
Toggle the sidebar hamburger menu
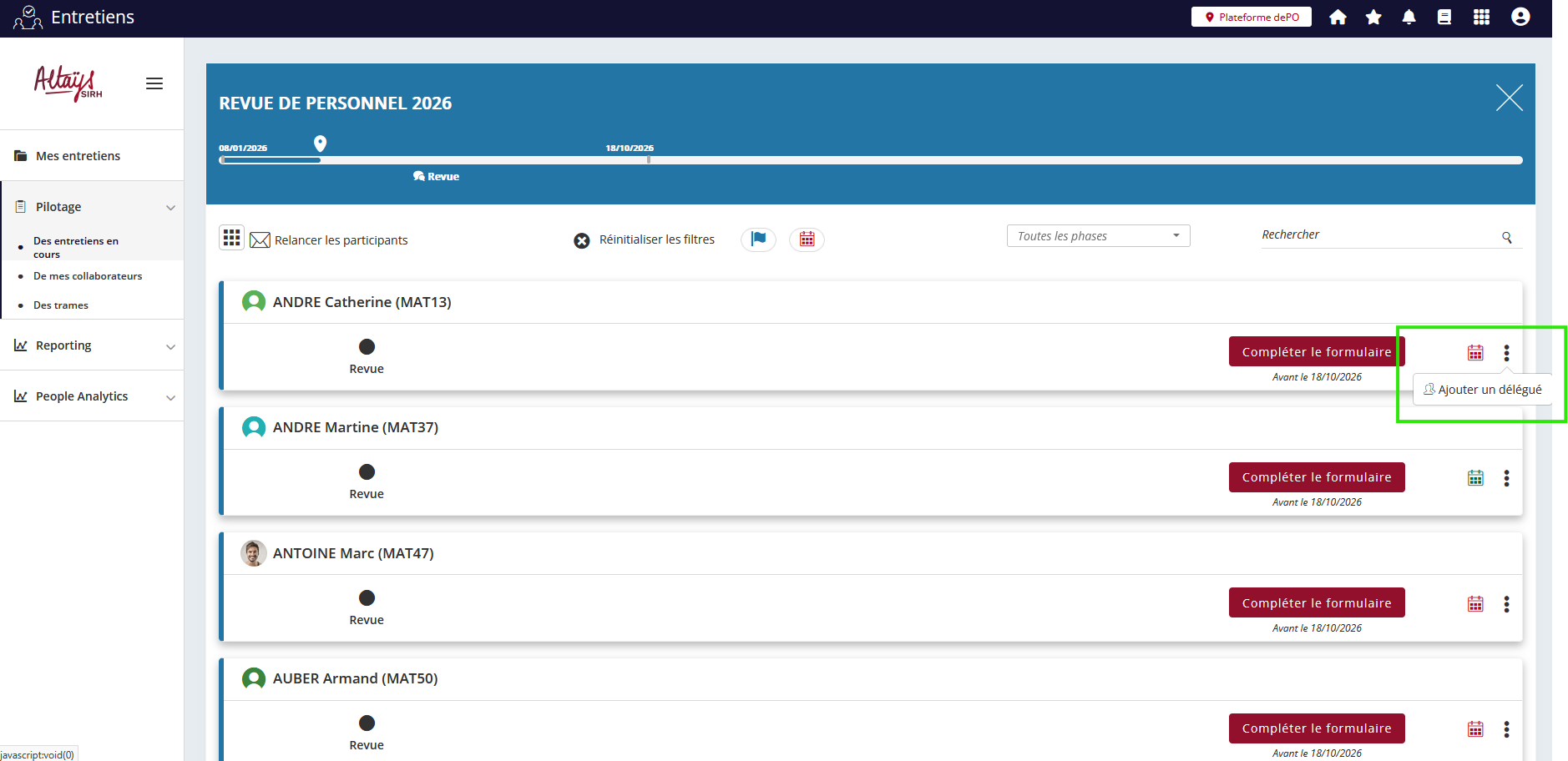[154, 83]
